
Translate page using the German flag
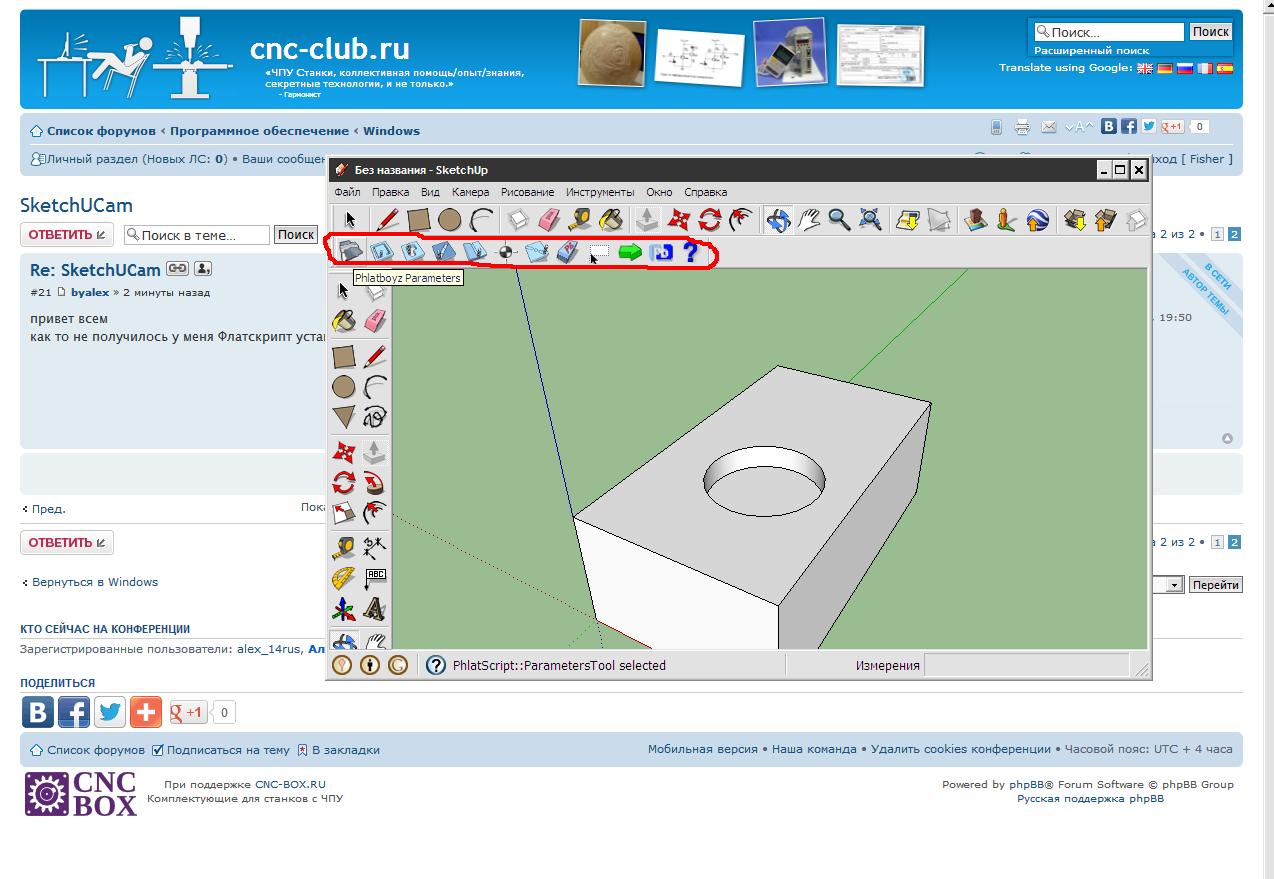click(1165, 69)
